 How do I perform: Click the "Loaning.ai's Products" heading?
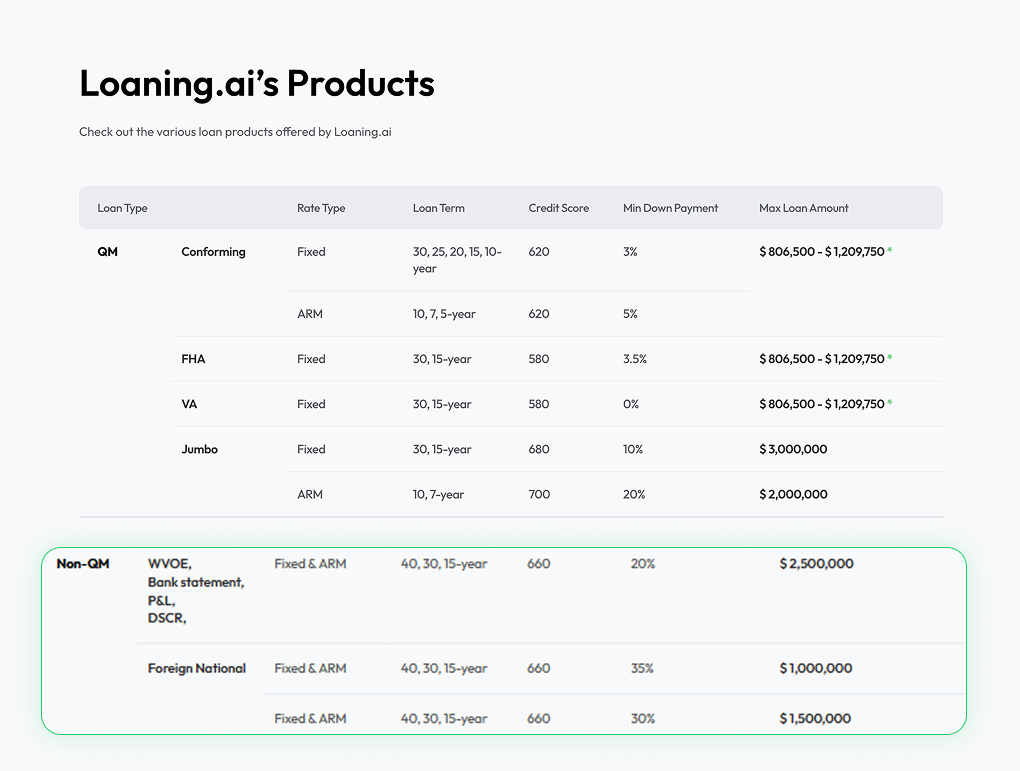coord(257,84)
